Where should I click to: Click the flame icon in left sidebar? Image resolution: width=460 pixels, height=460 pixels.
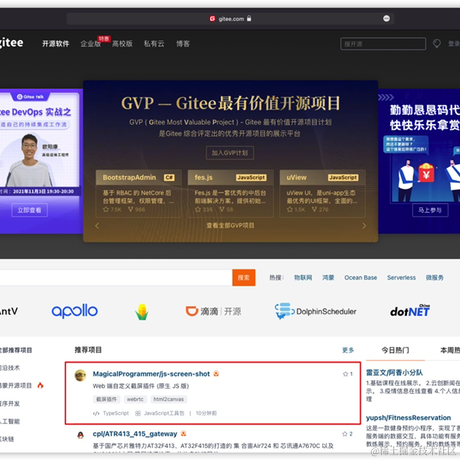pyautogui.click(x=40, y=385)
